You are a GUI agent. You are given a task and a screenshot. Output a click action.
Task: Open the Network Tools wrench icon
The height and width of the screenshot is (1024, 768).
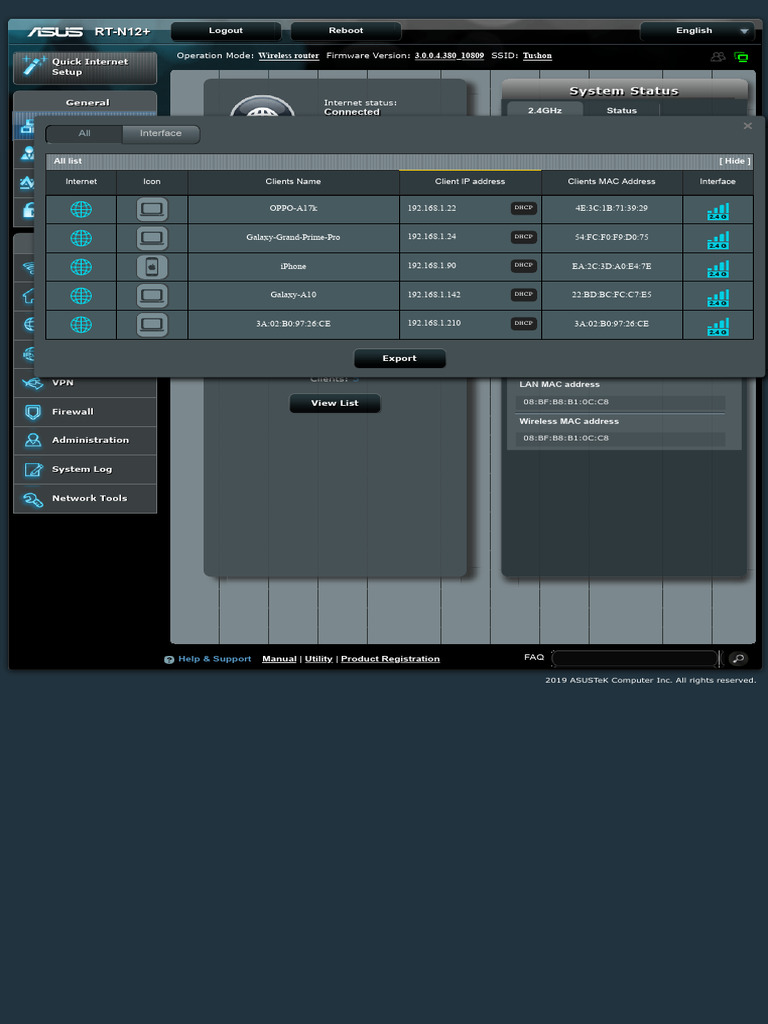[33, 499]
